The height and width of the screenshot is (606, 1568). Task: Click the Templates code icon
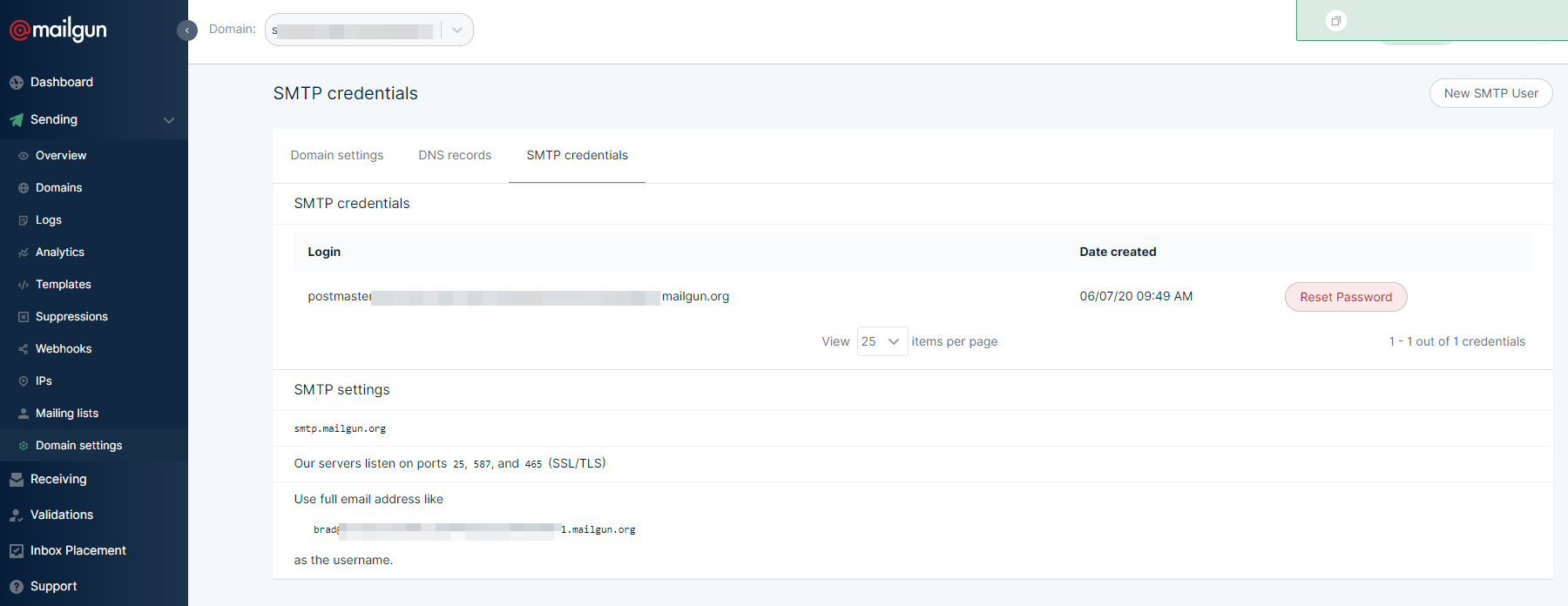(24, 285)
